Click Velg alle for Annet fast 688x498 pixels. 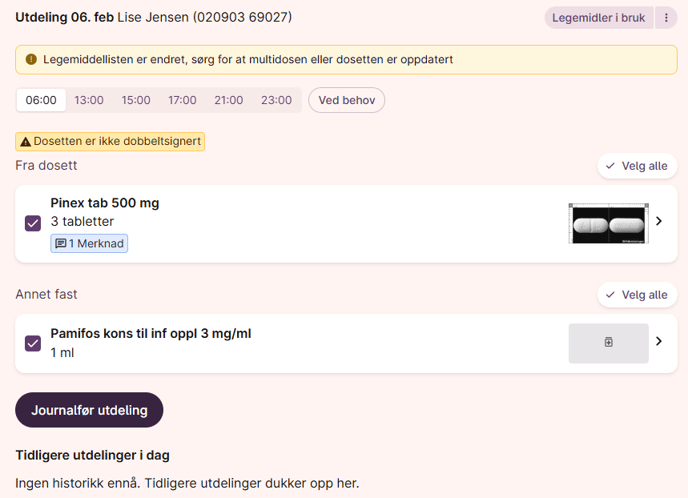pyautogui.click(x=637, y=295)
